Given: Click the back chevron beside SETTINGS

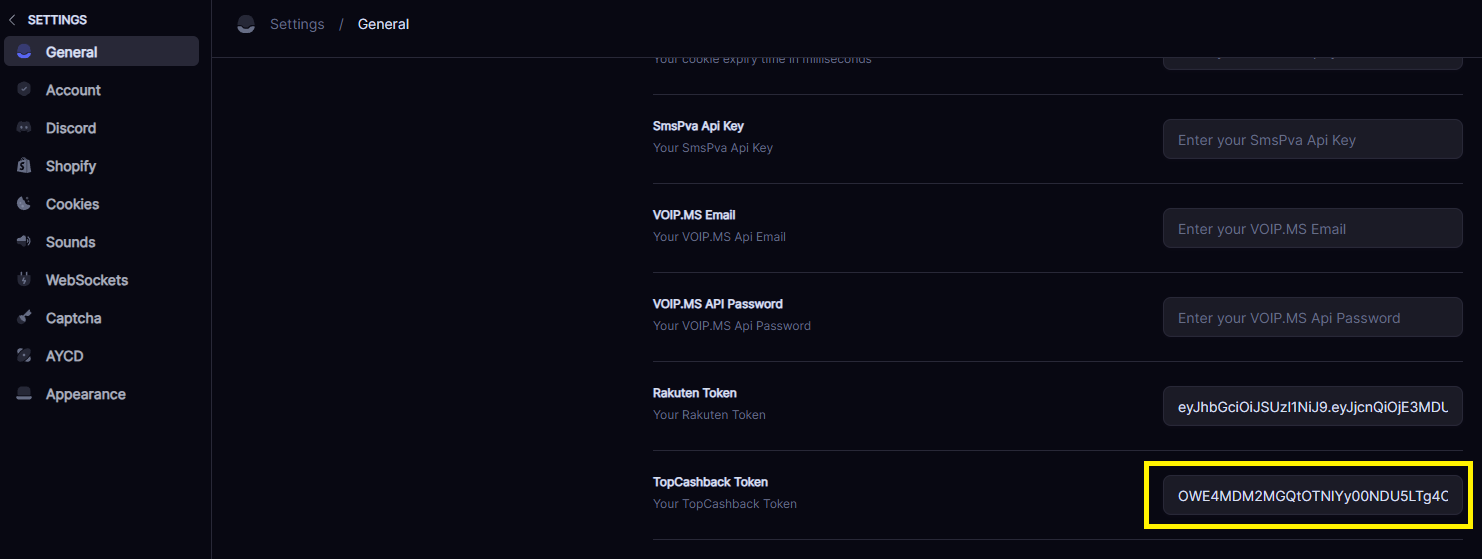Looking at the screenshot, I should coord(12,20).
